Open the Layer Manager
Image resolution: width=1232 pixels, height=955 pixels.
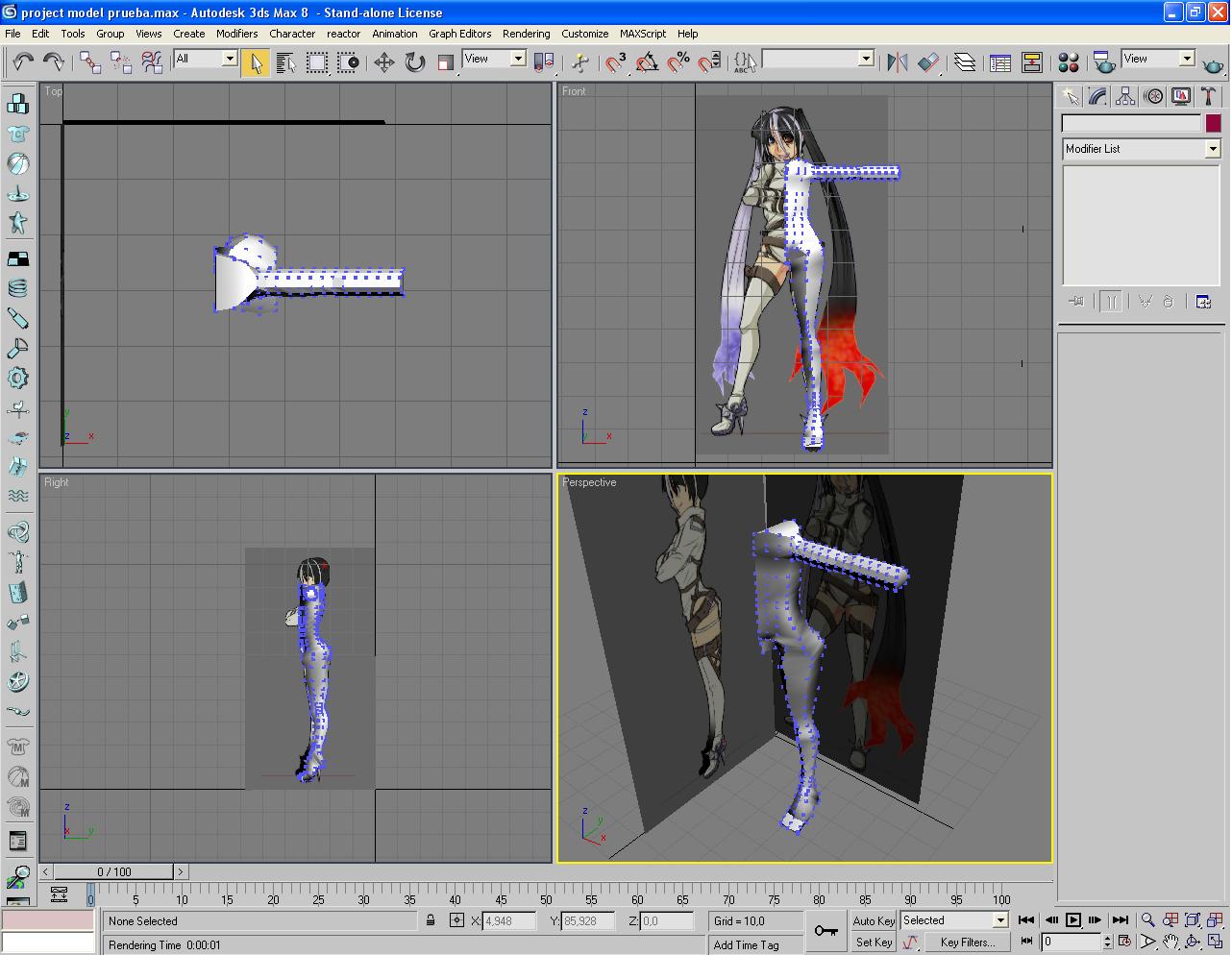point(965,62)
